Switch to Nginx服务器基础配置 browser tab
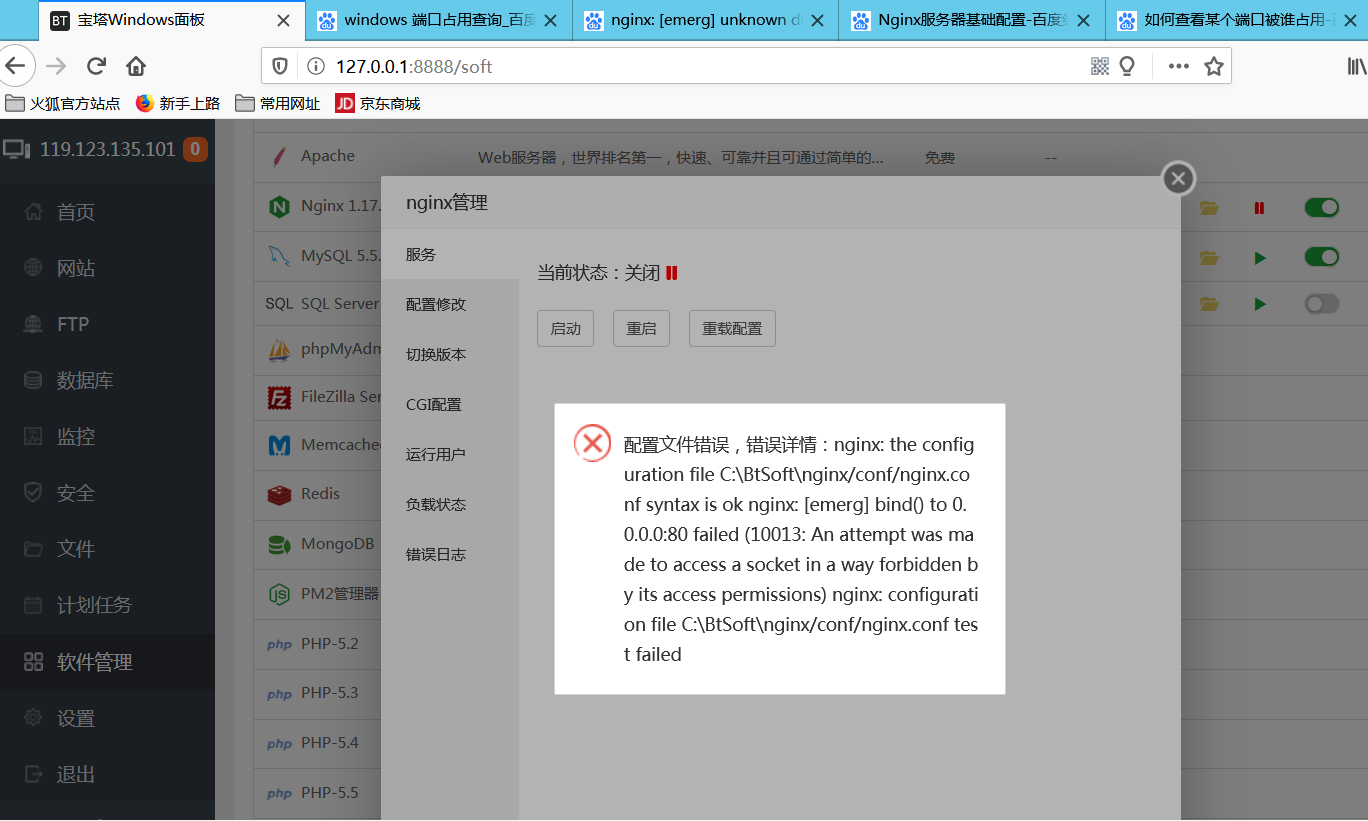Image resolution: width=1368 pixels, height=821 pixels. (x=972, y=20)
